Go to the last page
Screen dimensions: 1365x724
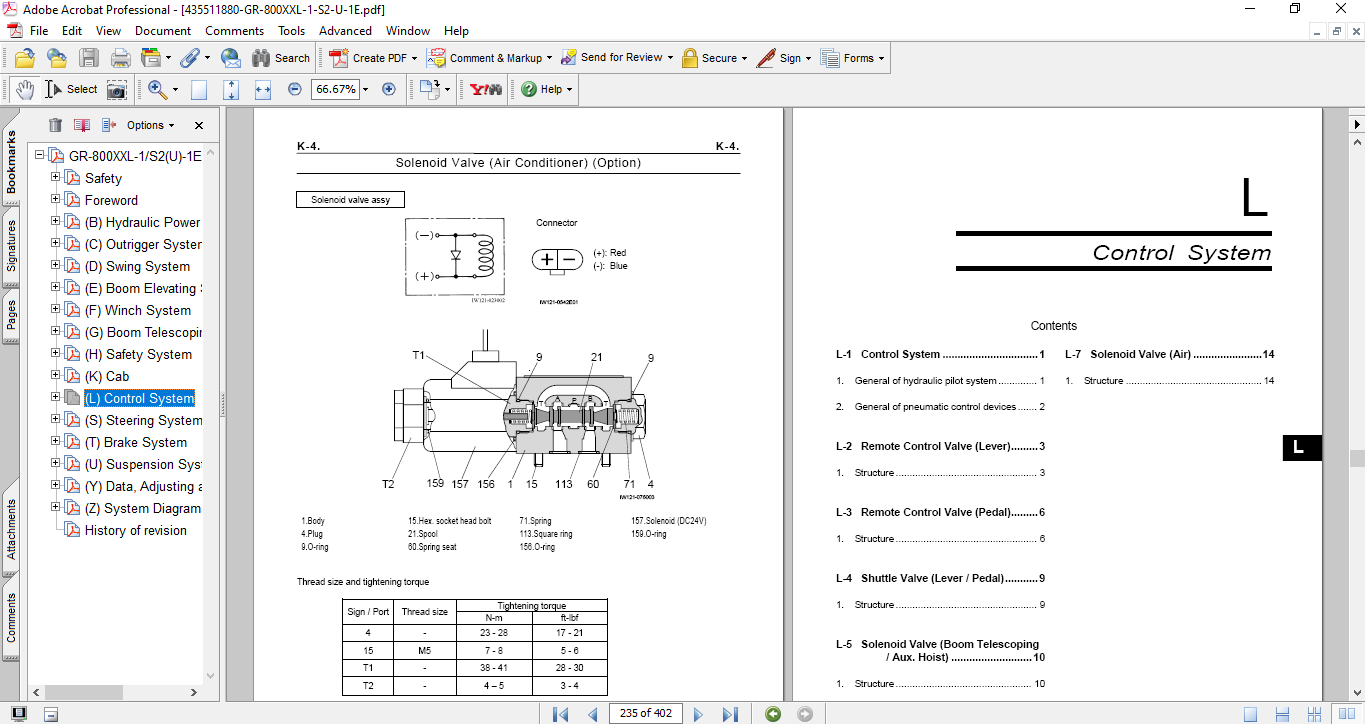point(730,713)
